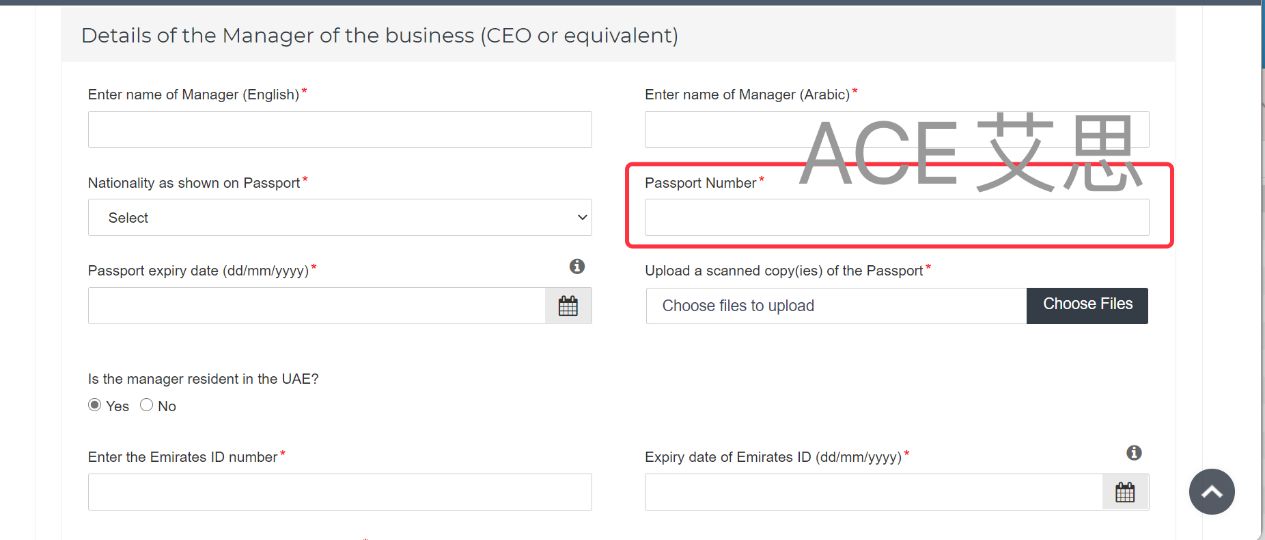This screenshot has width=1265, height=540.
Task: Click the 'Is the manager resident in the UAE?' text
Action: coord(203,379)
